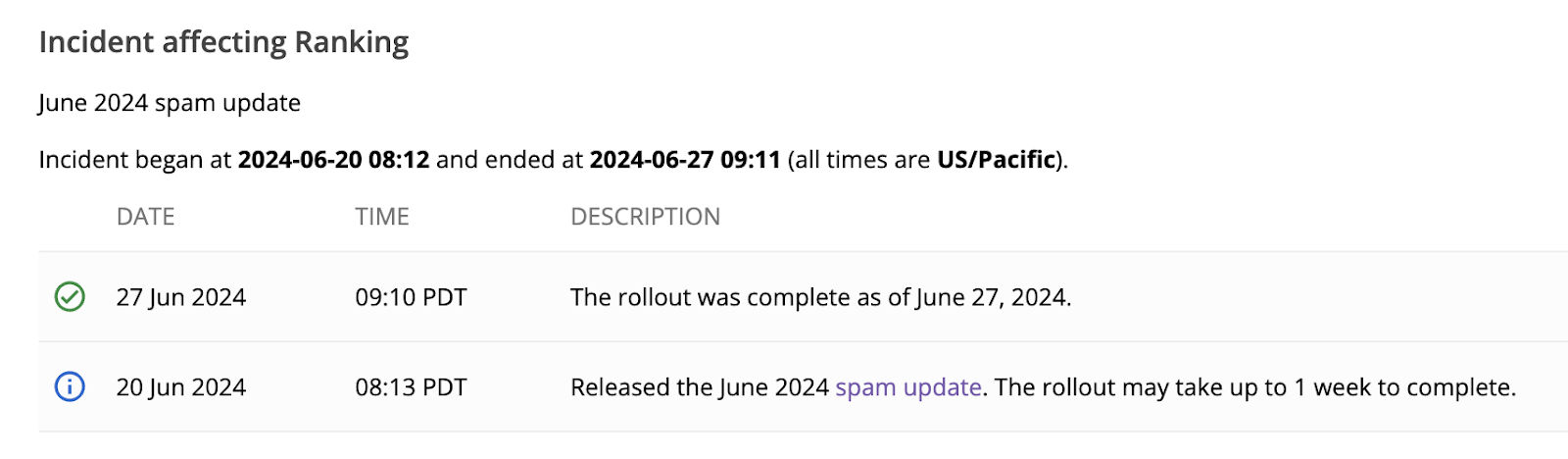Click the 'Incident began at' text
Screen dimensions: 1568x459
pyautogui.click(x=135, y=160)
